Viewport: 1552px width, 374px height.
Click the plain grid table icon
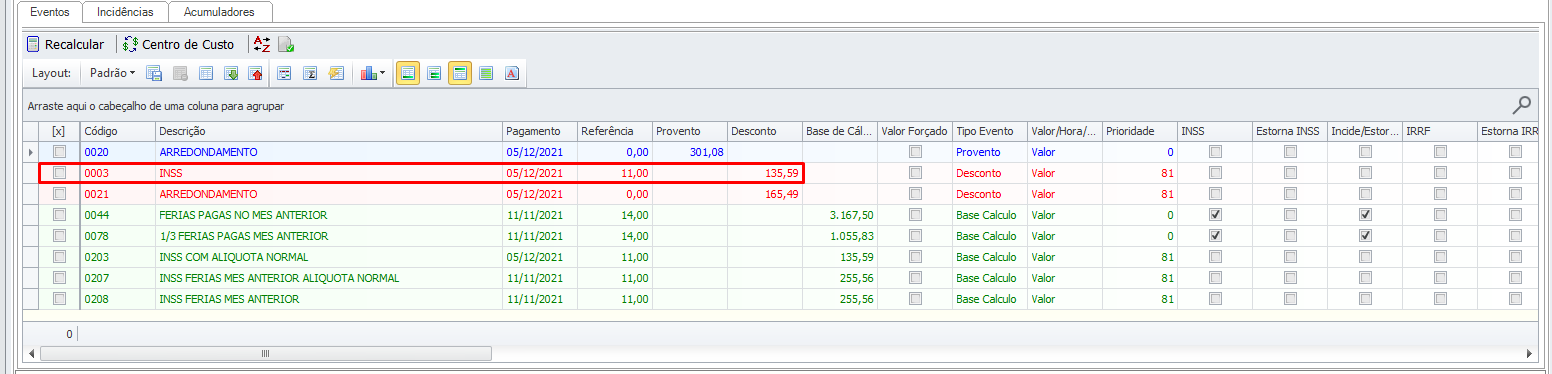click(x=206, y=73)
